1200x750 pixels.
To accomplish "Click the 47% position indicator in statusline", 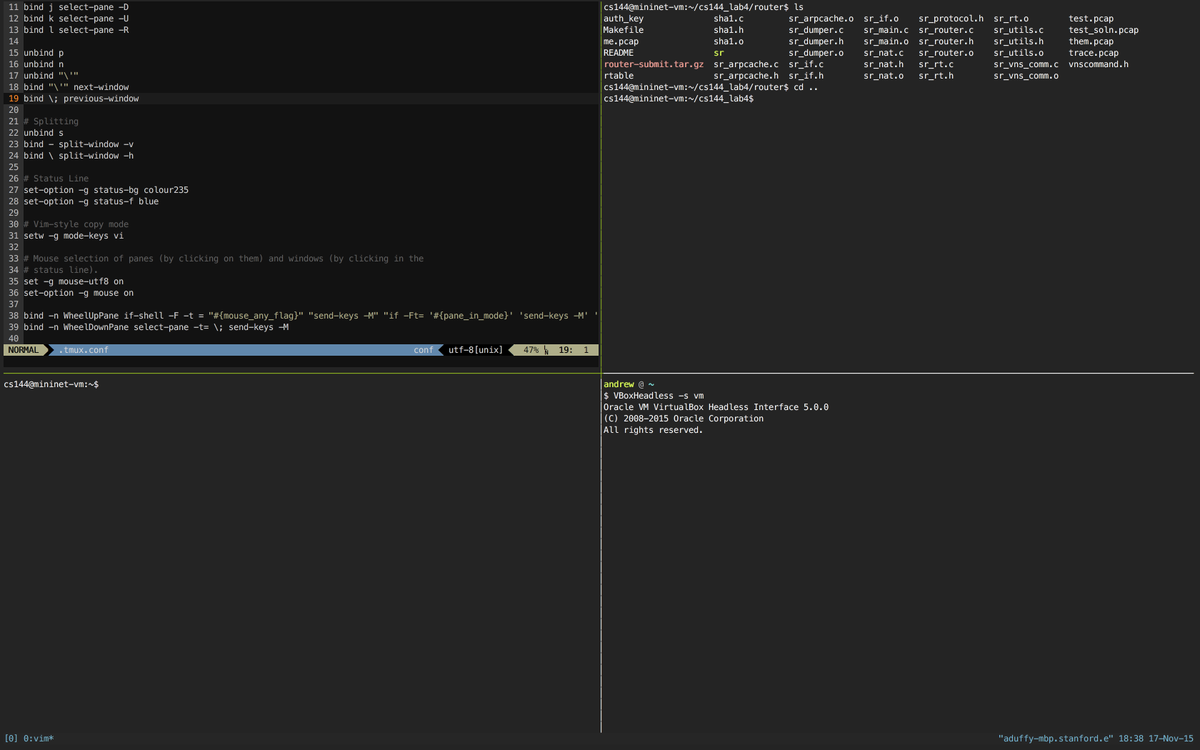I will click(531, 350).
